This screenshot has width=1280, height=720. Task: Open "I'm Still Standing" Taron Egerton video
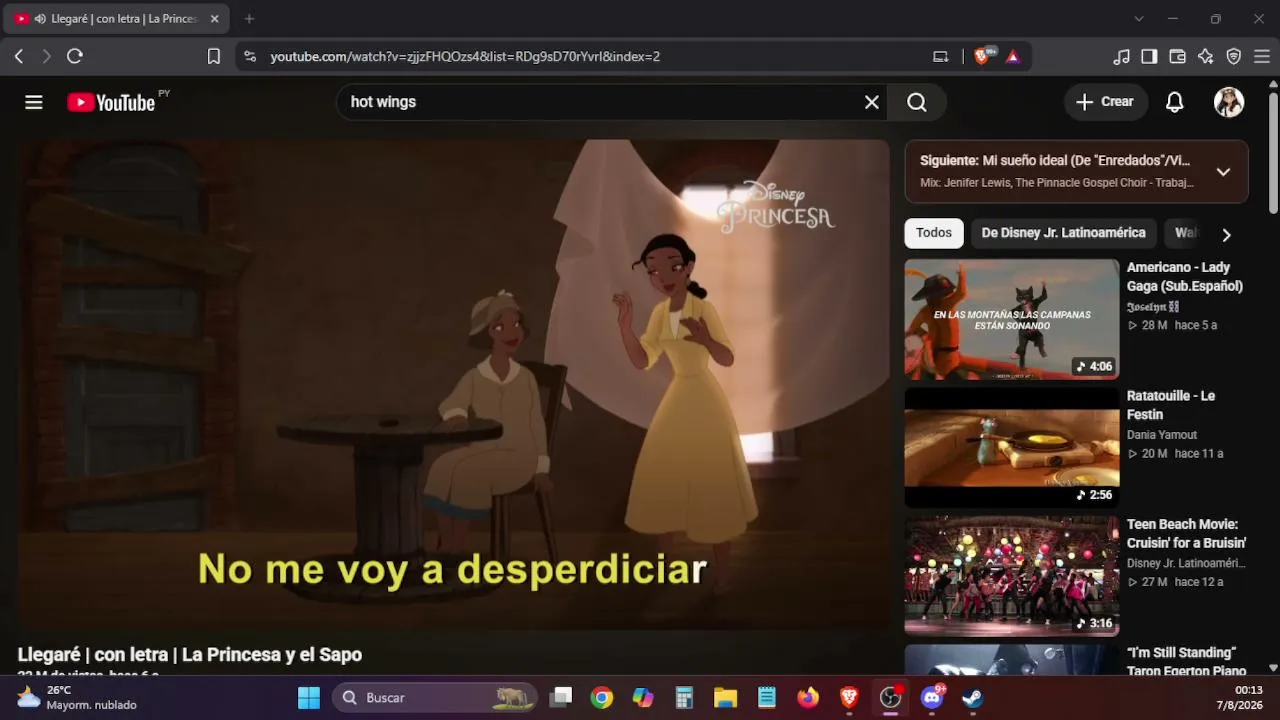(1186, 661)
